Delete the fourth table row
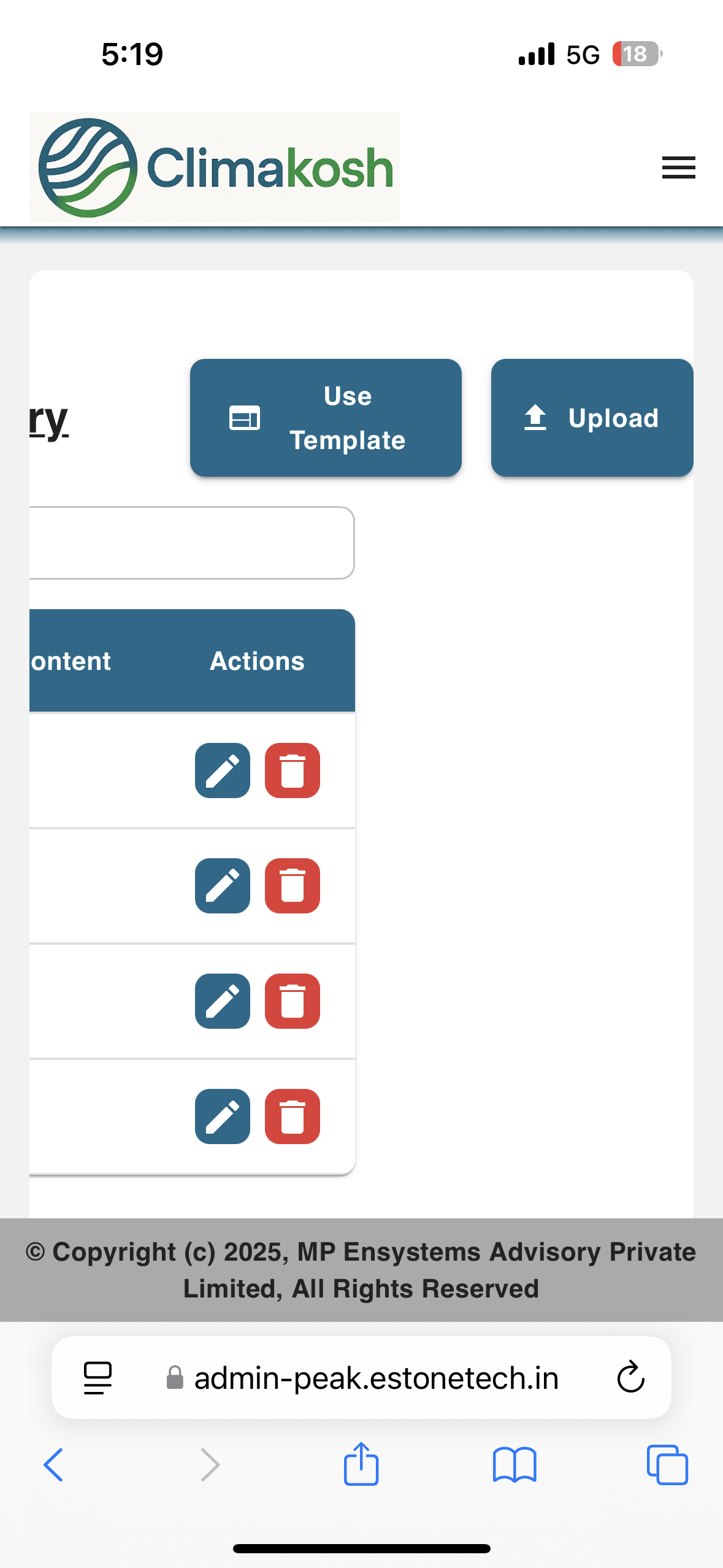 click(293, 1116)
